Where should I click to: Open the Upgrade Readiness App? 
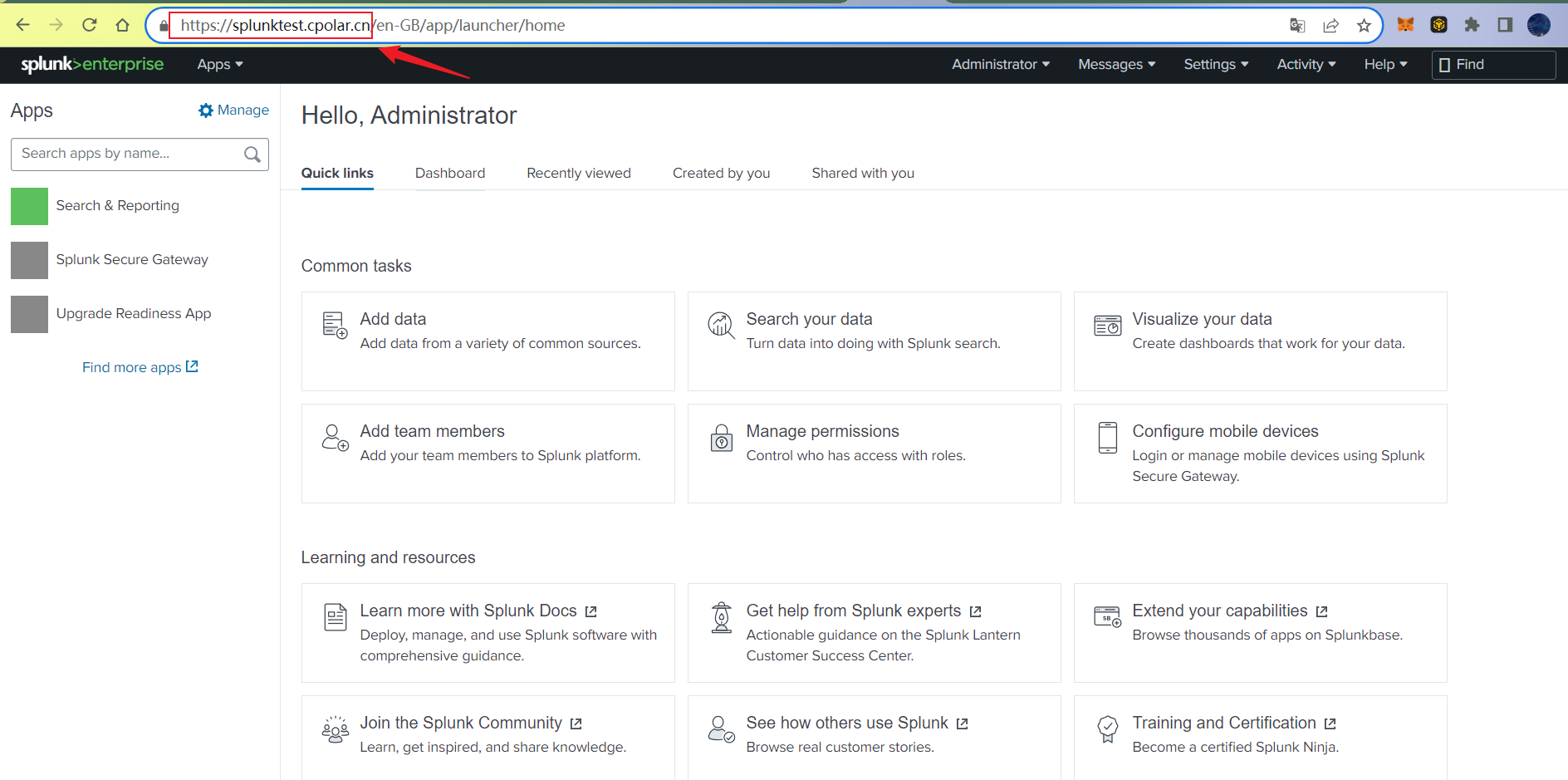pyautogui.click(x=134, y=314)
